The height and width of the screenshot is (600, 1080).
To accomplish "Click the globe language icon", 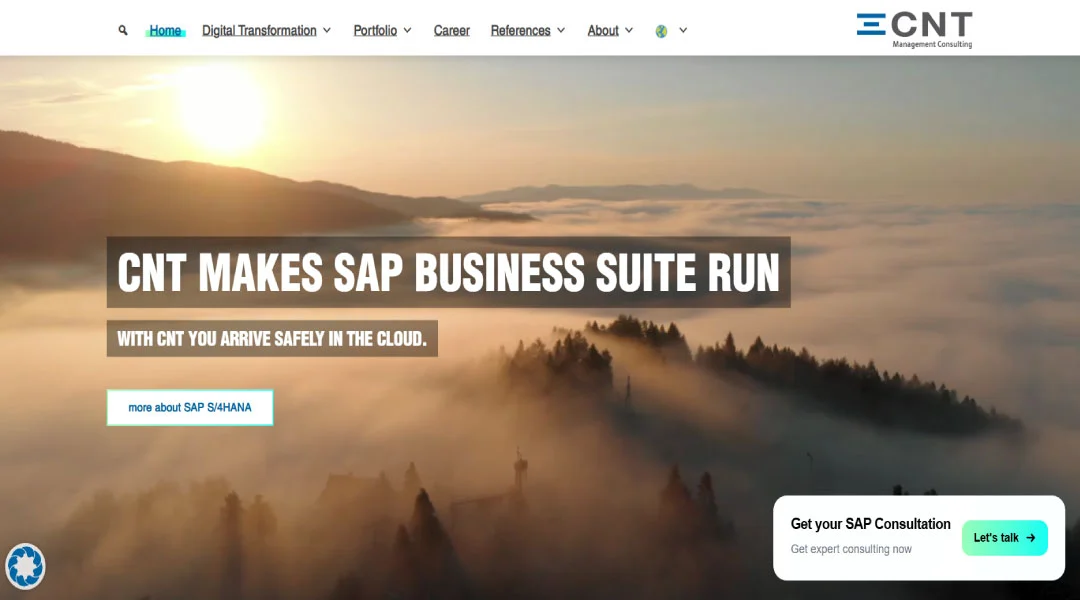I will pos(661,31).
